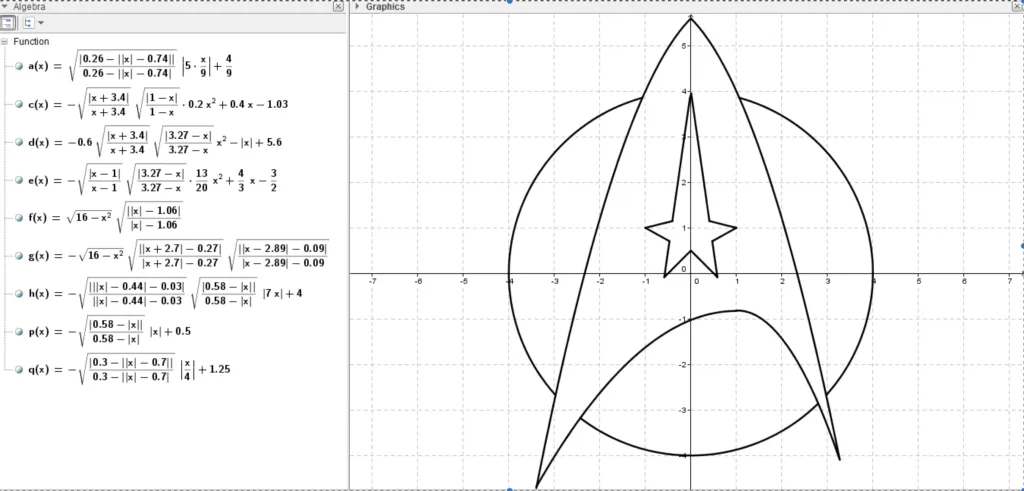The image size is (1024, 491).
Task: Toggle visibility circle for function e(x)
Action: [x=19, y=180]
